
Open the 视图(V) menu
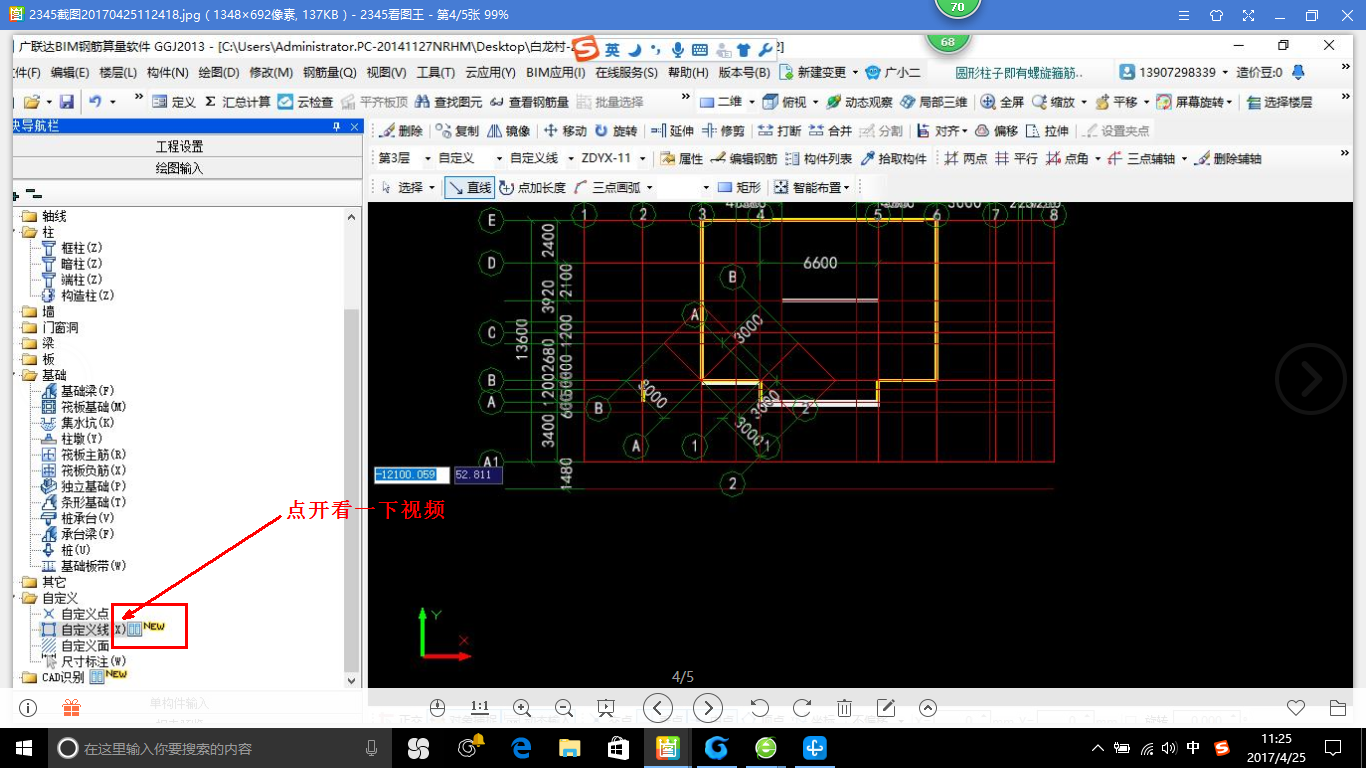pos(387,72)
